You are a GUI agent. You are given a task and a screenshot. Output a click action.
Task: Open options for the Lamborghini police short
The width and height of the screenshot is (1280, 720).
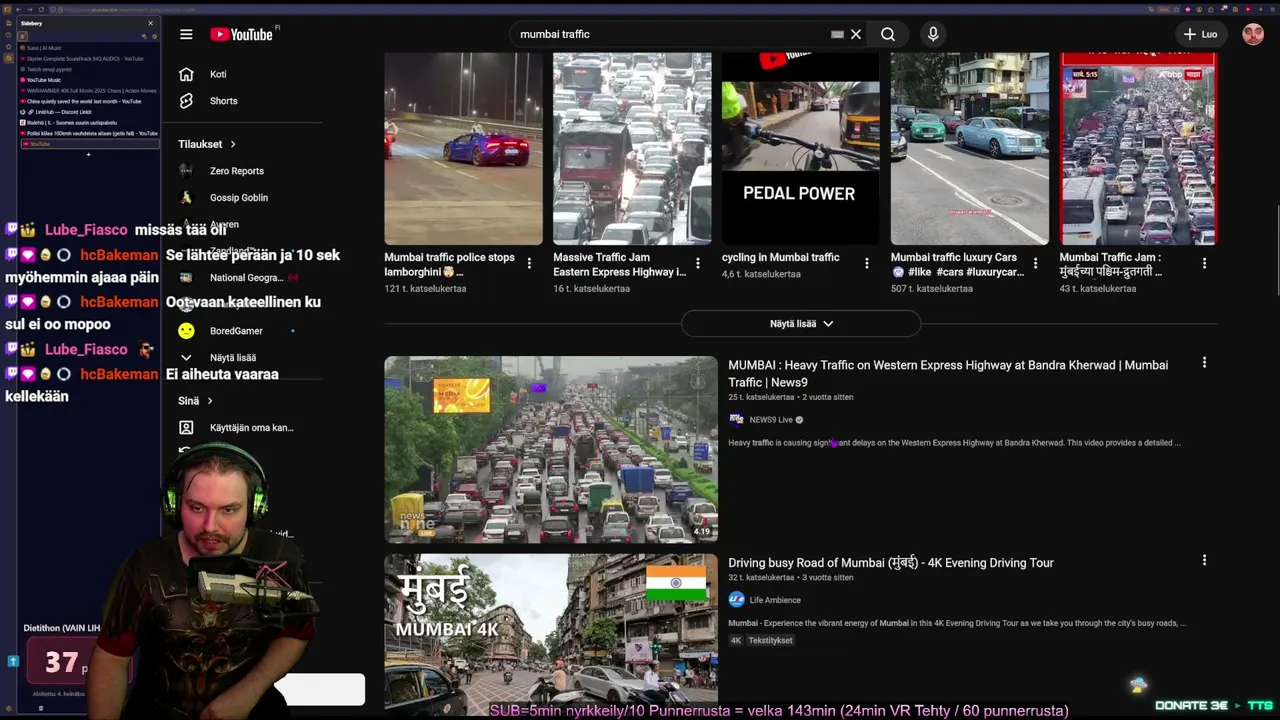(x=529, y=264)
